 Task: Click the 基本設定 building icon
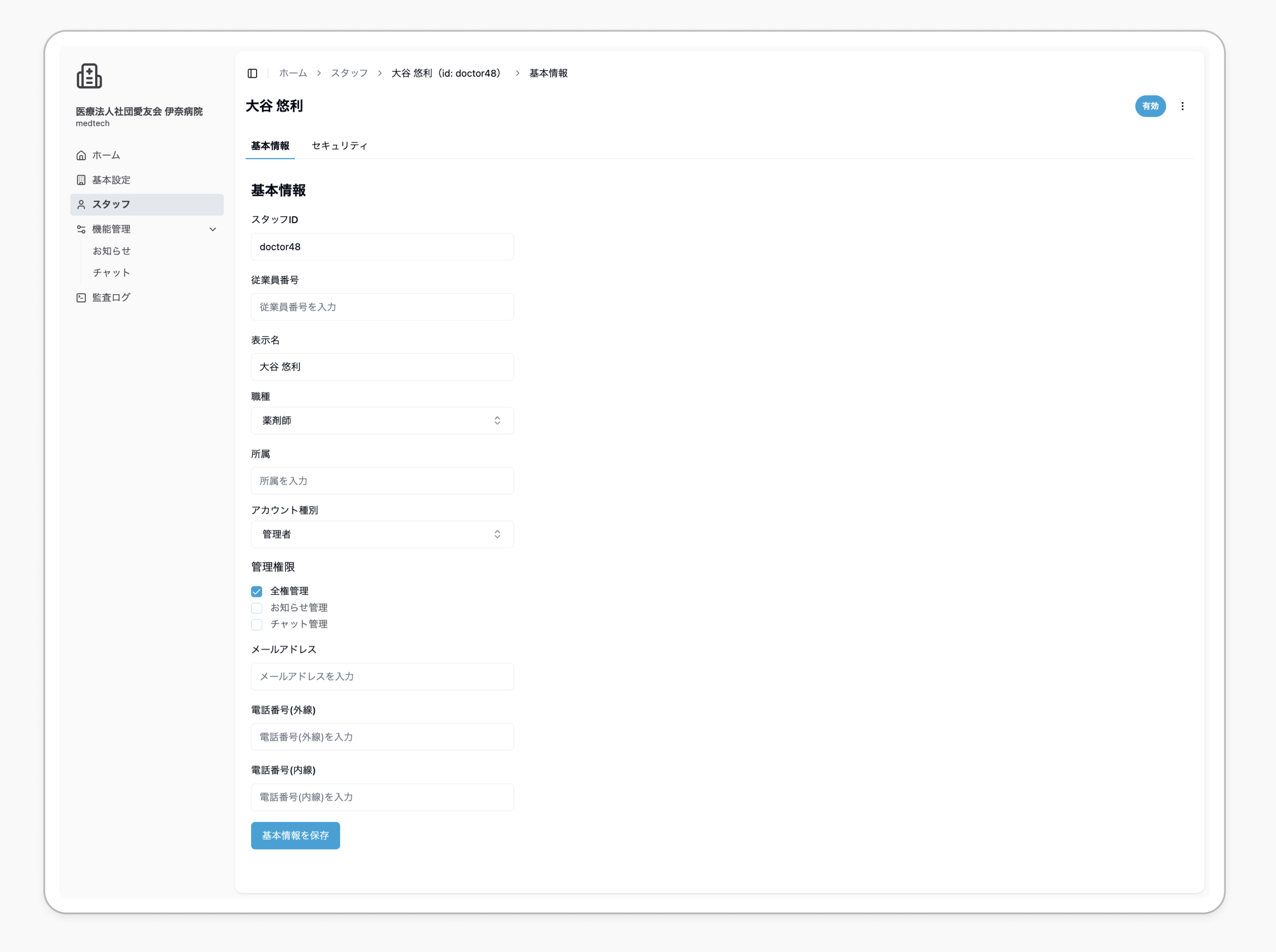point(81,180)
